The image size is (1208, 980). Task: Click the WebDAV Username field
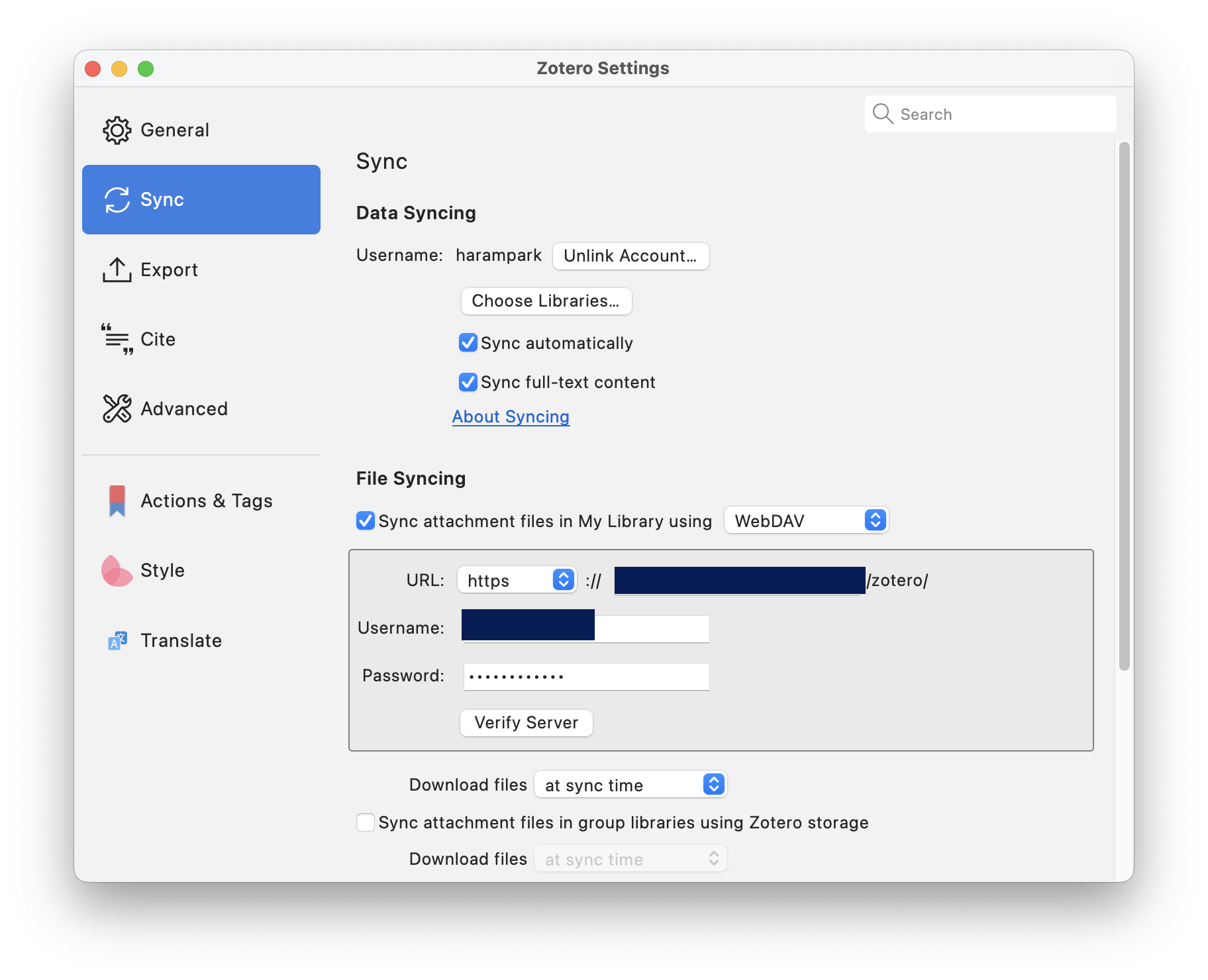tap(585, 628)
